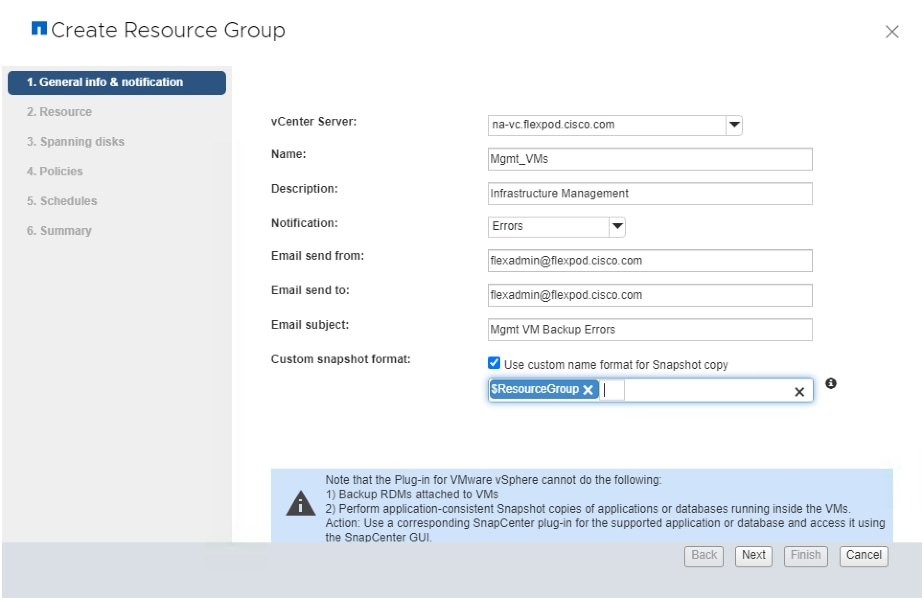Clear the custom snapshot format field
The height and width of the screenshot is (598, 923).
[x=799, y=391]
